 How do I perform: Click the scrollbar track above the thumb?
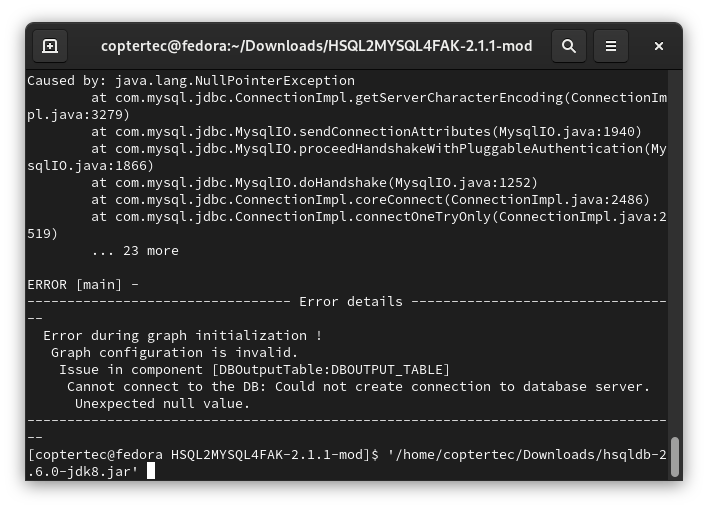[675, 253]
